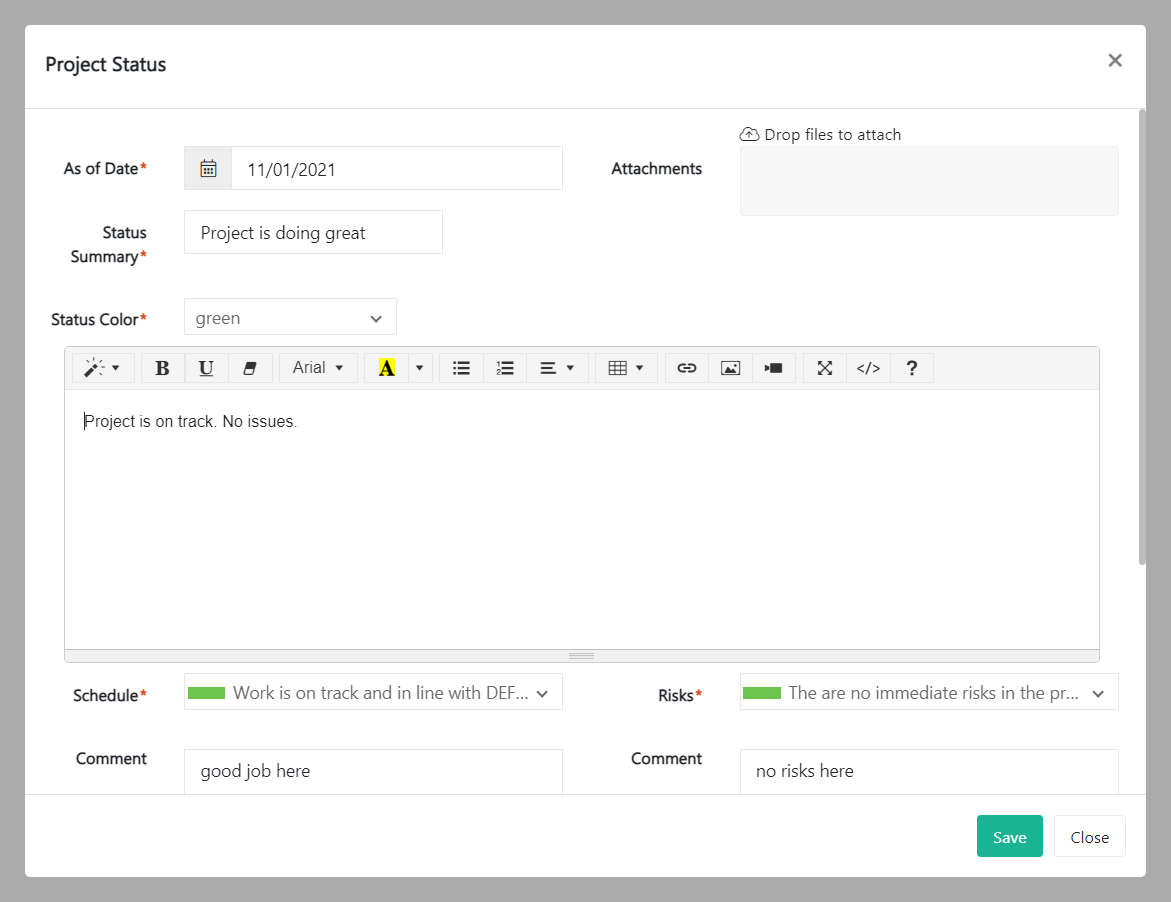1171x902 pixels.
Task: Open the editor help dialog
Action: pos(911,368)
